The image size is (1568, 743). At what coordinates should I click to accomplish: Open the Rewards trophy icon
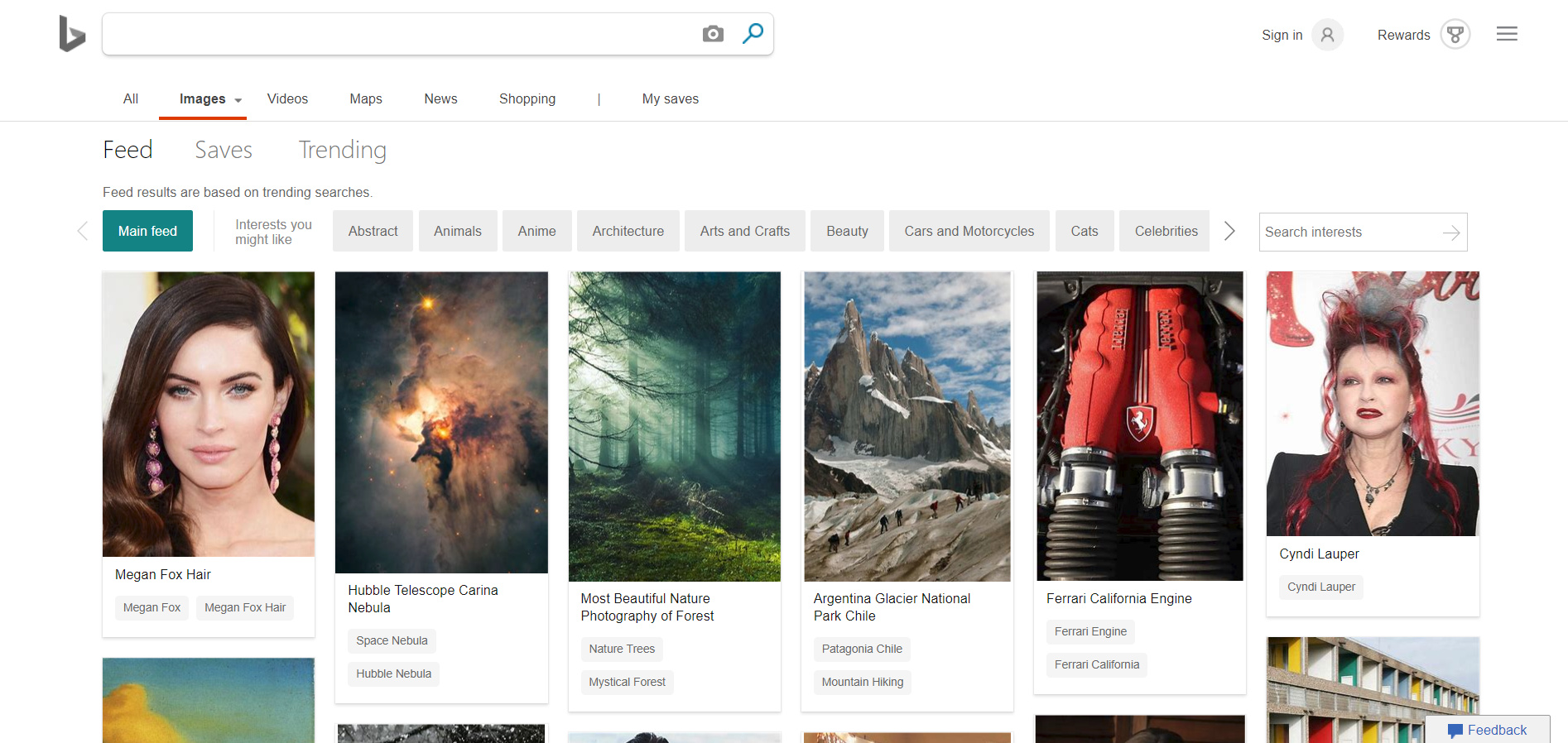(x=1455, y=35)
